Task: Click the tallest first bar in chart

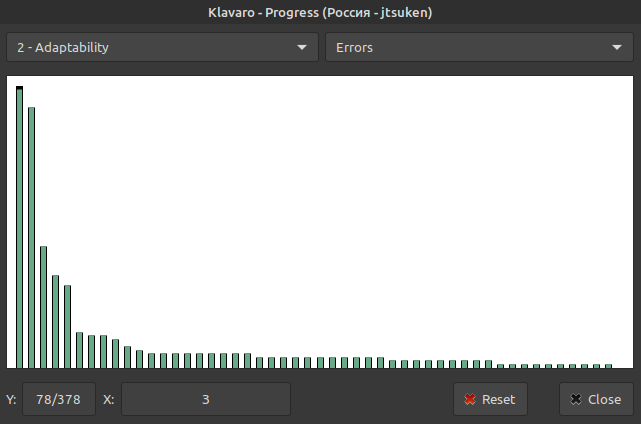Action: 20,227
